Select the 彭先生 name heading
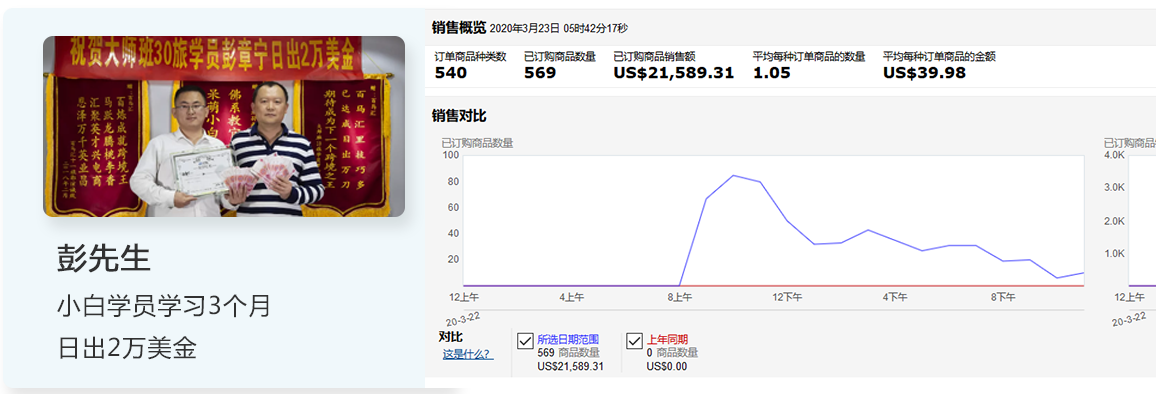 (x=104, y=259)
